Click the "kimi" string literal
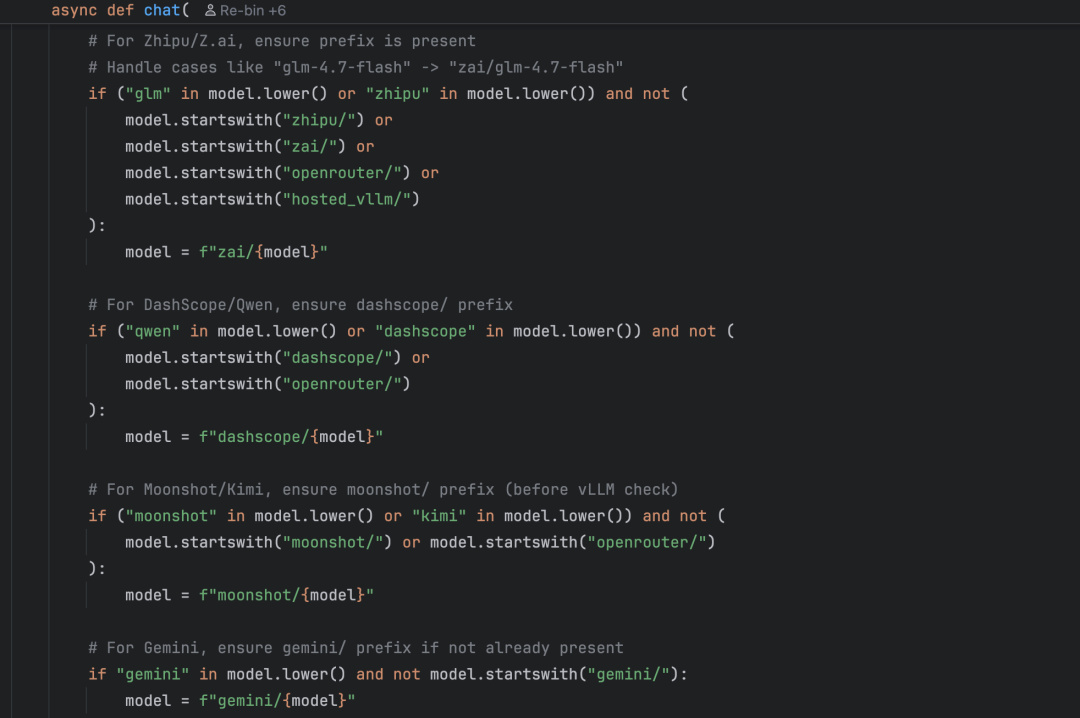This screenshot has width=1080, height=718. (439, 516)
